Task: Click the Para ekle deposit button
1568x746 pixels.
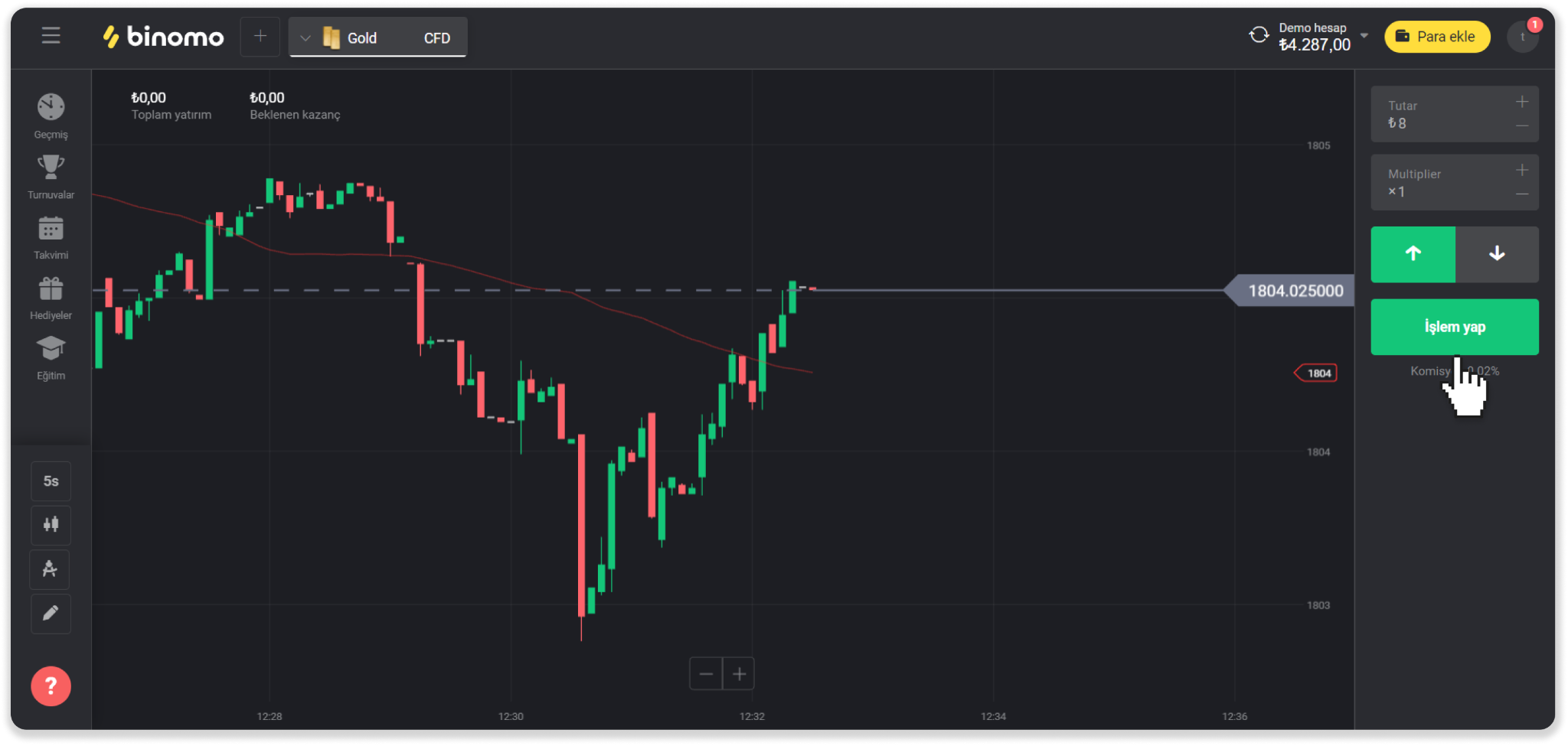Action: (x=1436, y=37)
